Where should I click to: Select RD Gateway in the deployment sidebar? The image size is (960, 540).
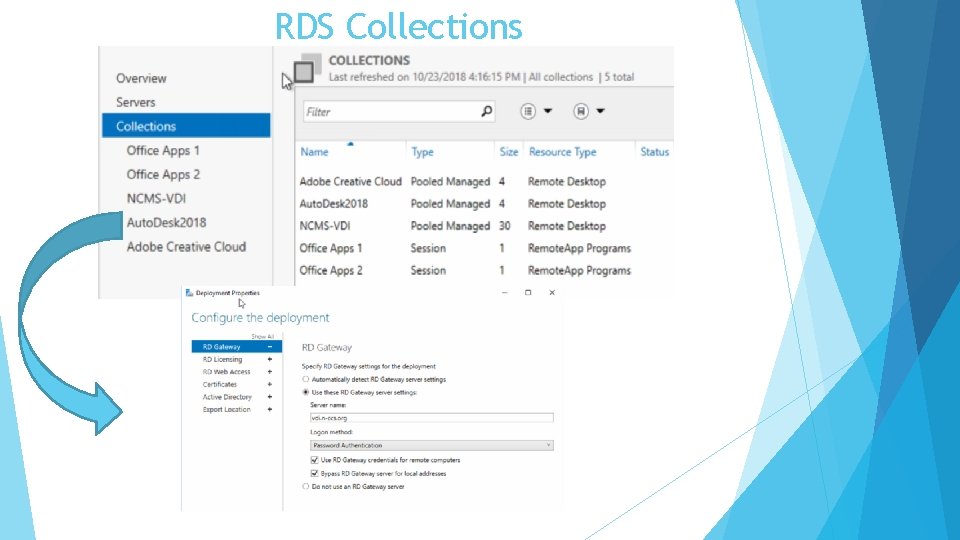[237, 347]
